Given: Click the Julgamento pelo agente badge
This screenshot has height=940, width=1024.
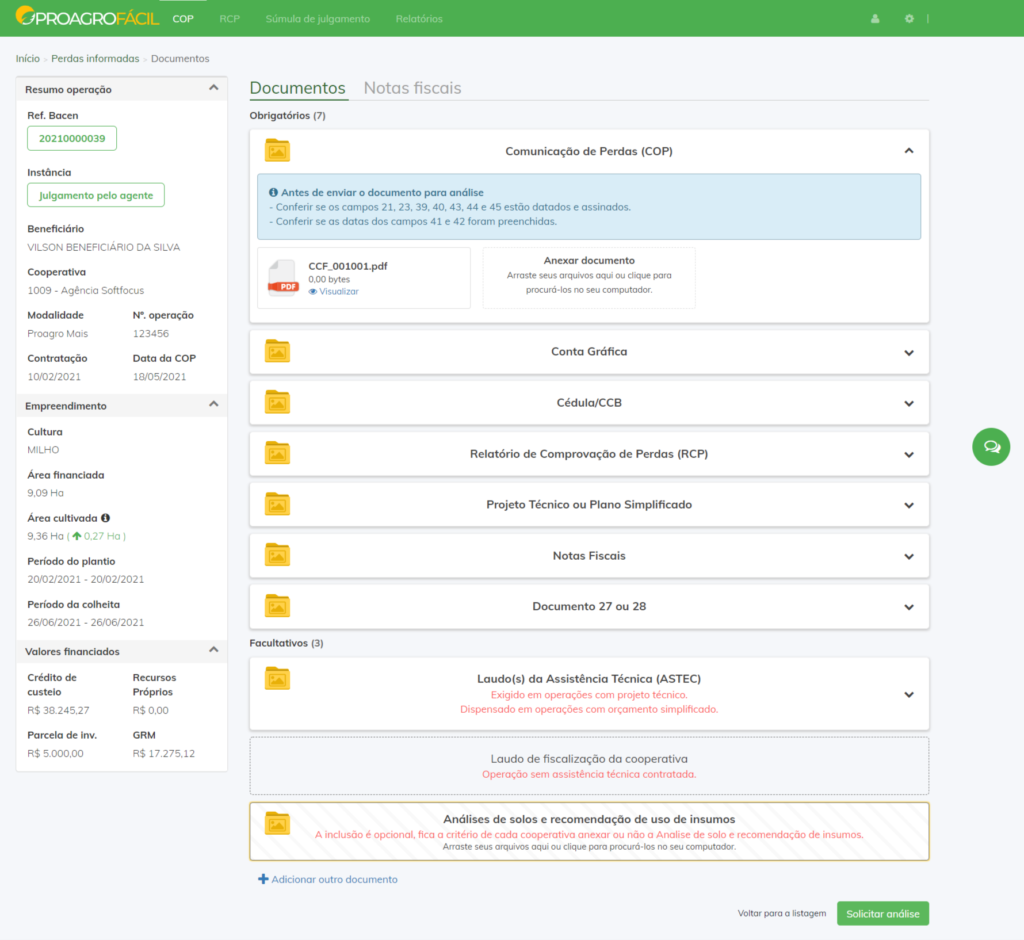Looking at the screenshot, I should tap(96, 195).
